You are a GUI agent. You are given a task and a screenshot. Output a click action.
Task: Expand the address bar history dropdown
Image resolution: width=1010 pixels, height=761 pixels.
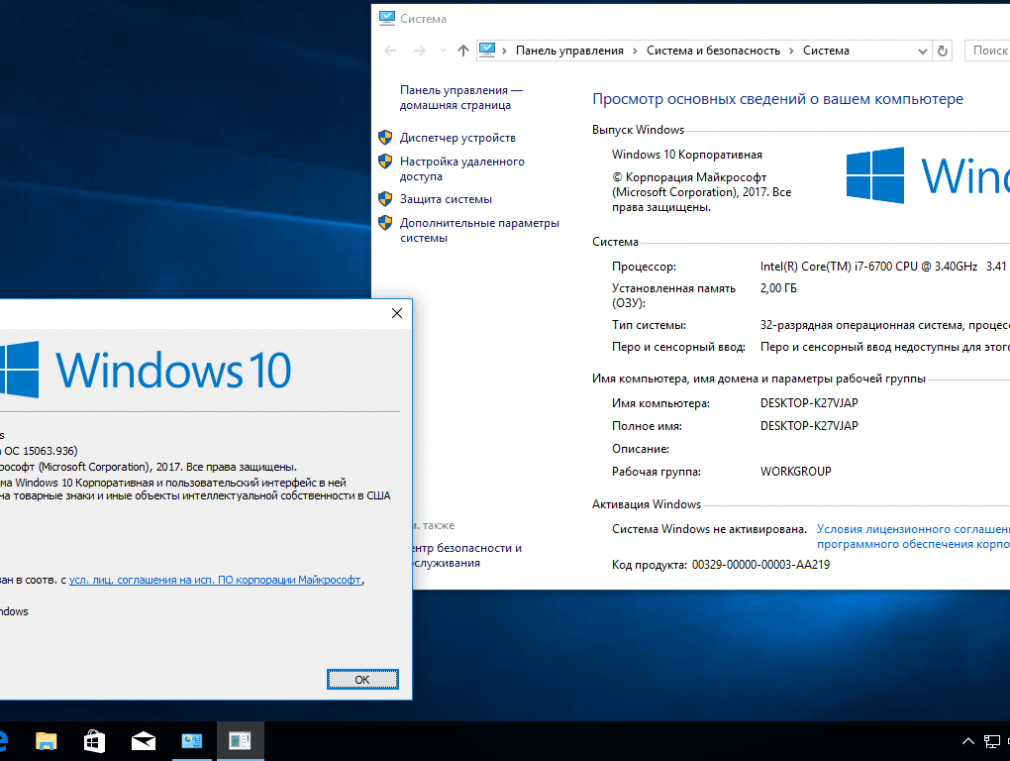point(922,51)
